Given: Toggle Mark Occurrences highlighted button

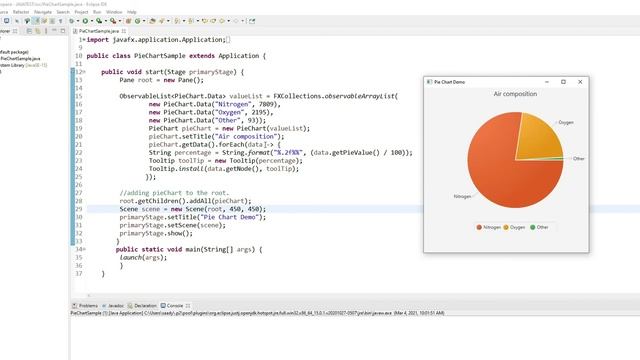Looking at the screenshot, I should 37,21.
